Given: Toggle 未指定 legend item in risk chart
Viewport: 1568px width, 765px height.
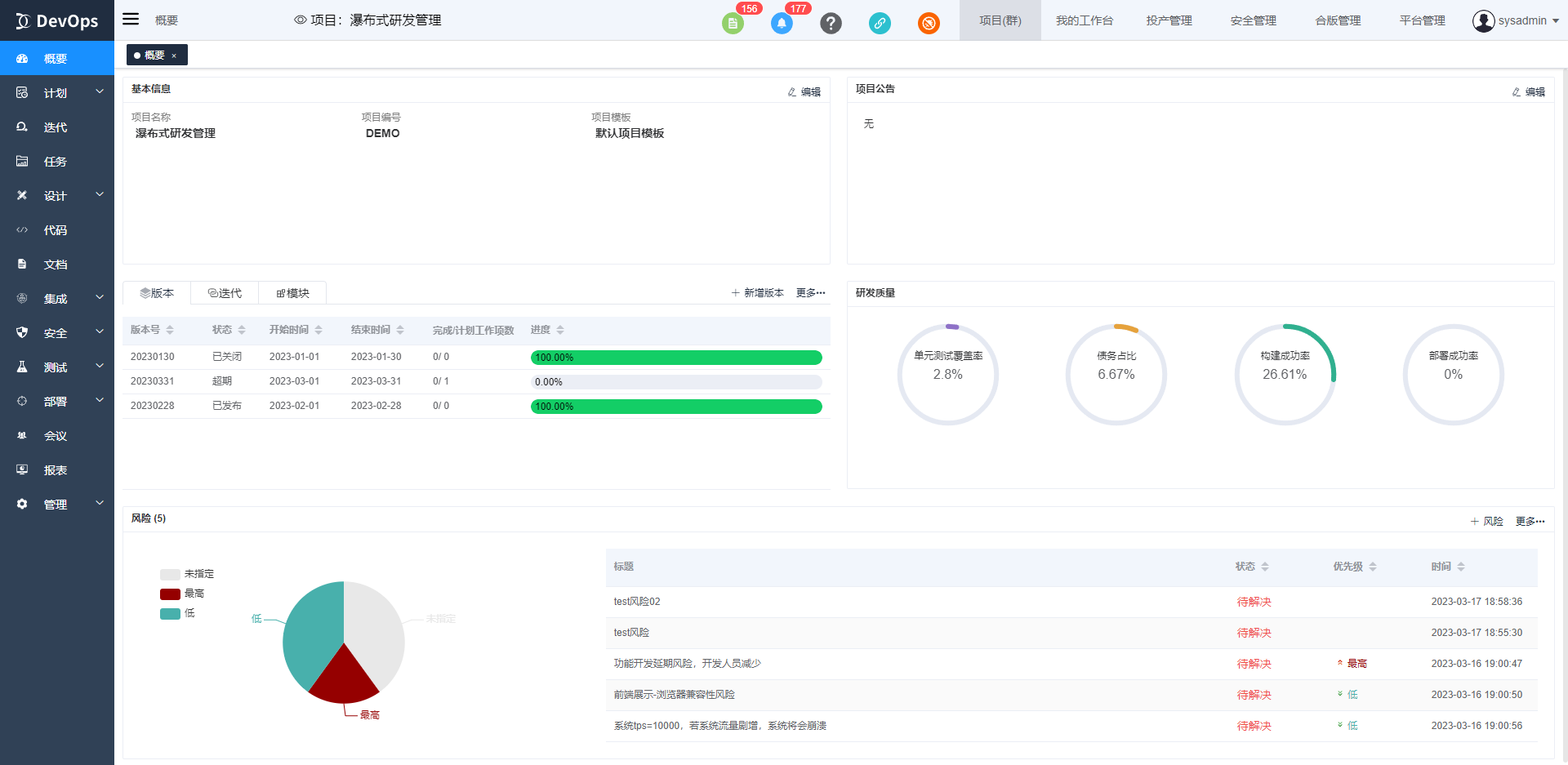Looking at the screenshot, I should click(x=187, y=574).
